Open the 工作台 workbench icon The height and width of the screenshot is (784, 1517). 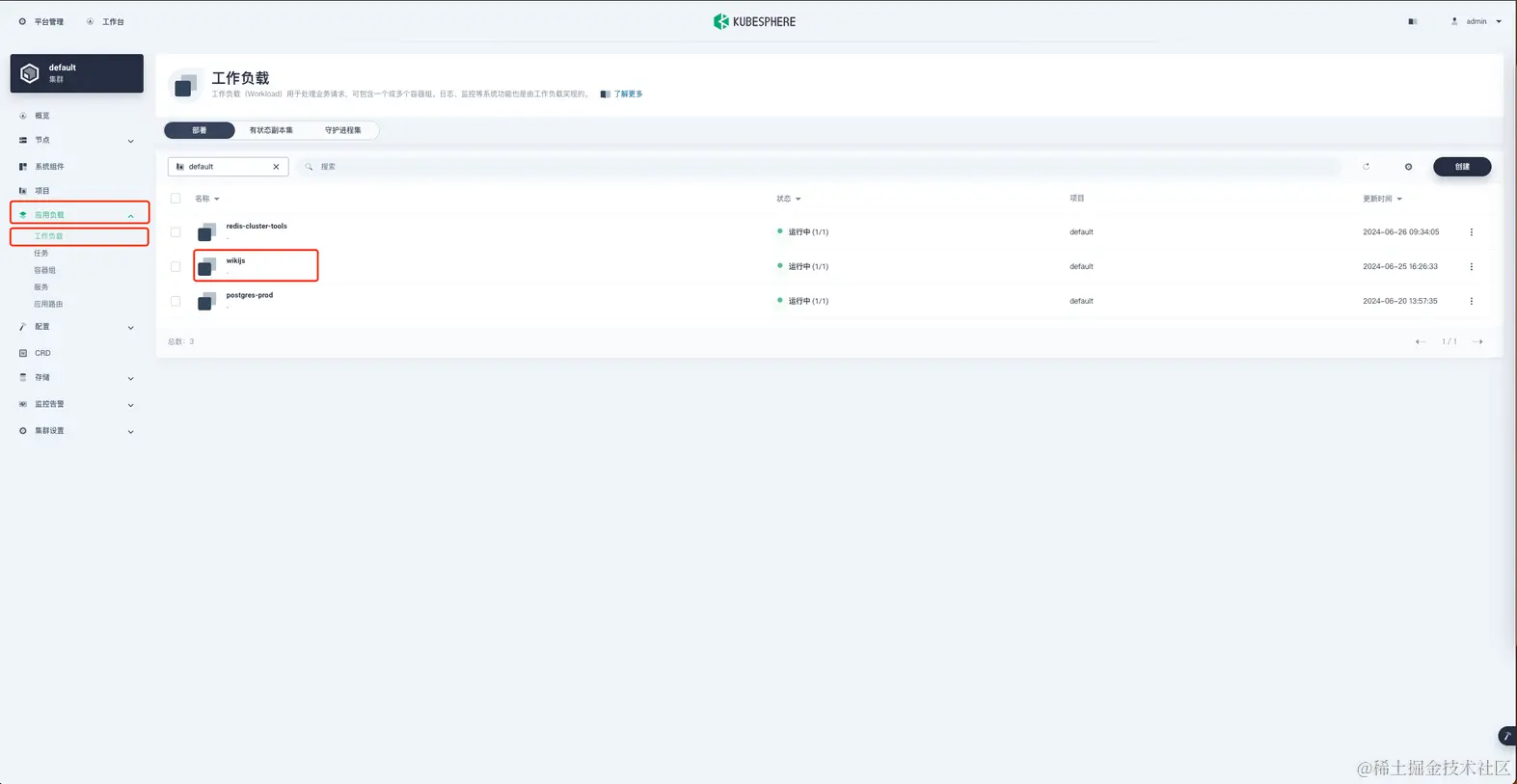pos(90,21)
